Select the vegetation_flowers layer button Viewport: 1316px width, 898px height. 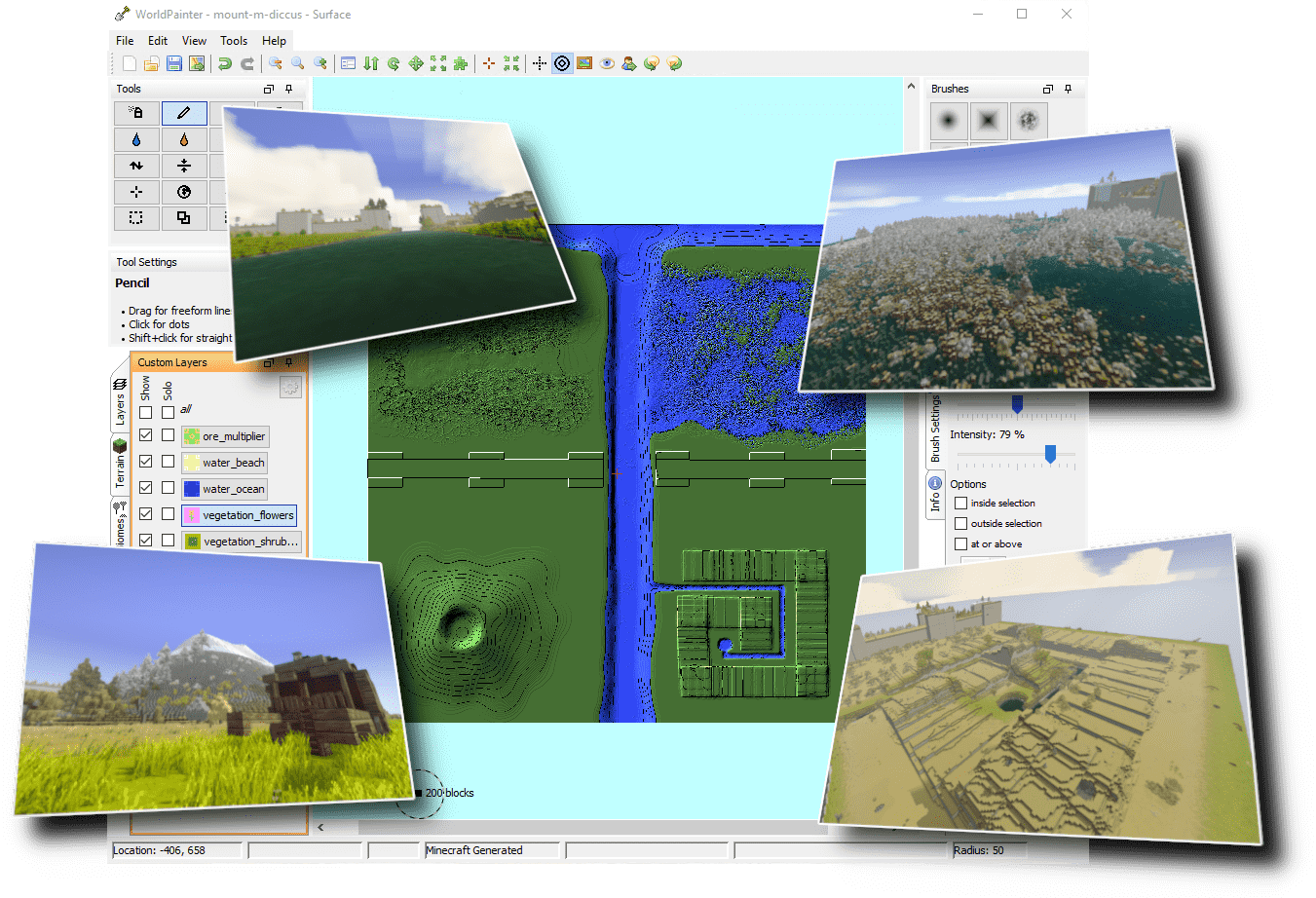(239, 515)
